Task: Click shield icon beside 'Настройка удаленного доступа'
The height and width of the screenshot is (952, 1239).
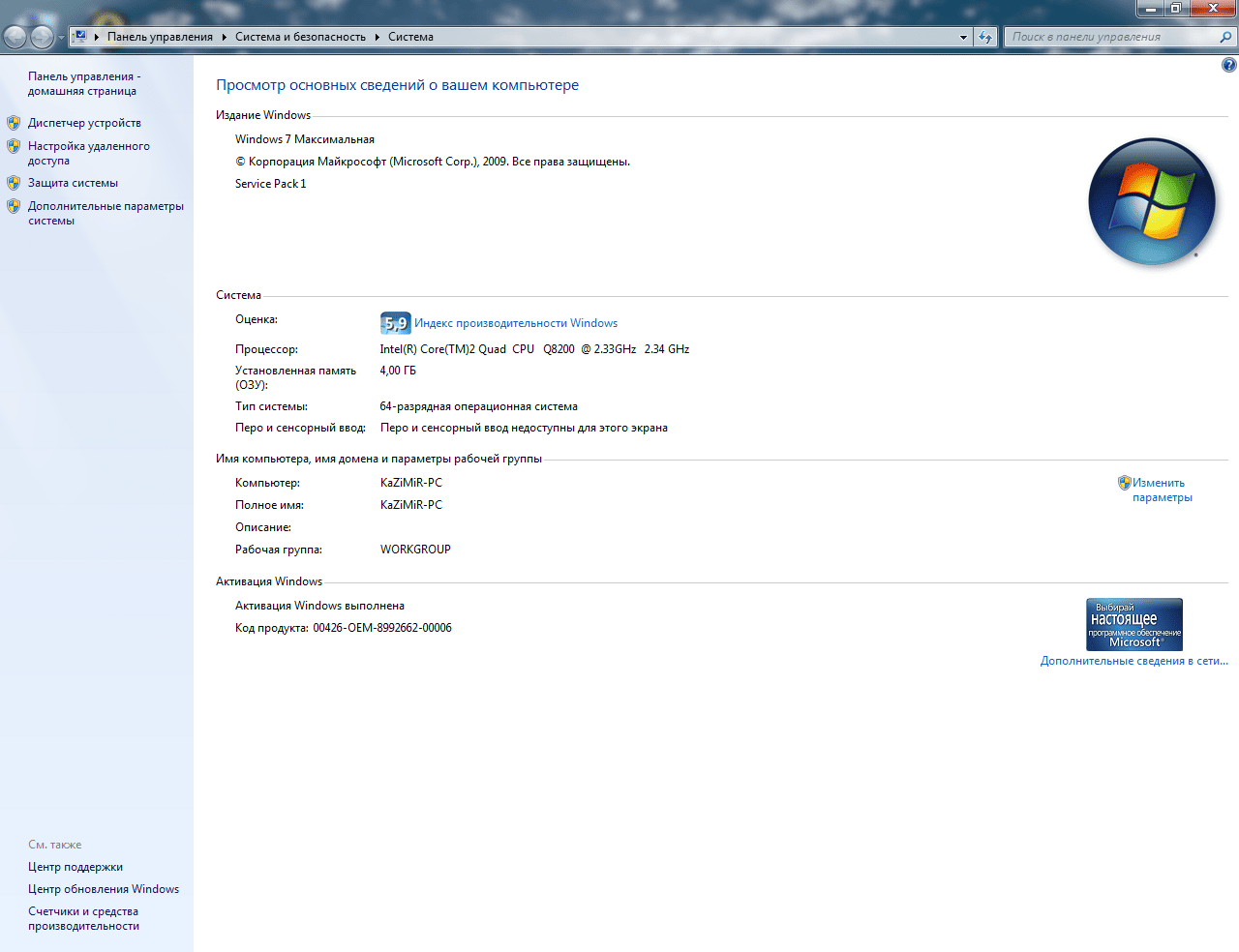Action: [14, 146]
